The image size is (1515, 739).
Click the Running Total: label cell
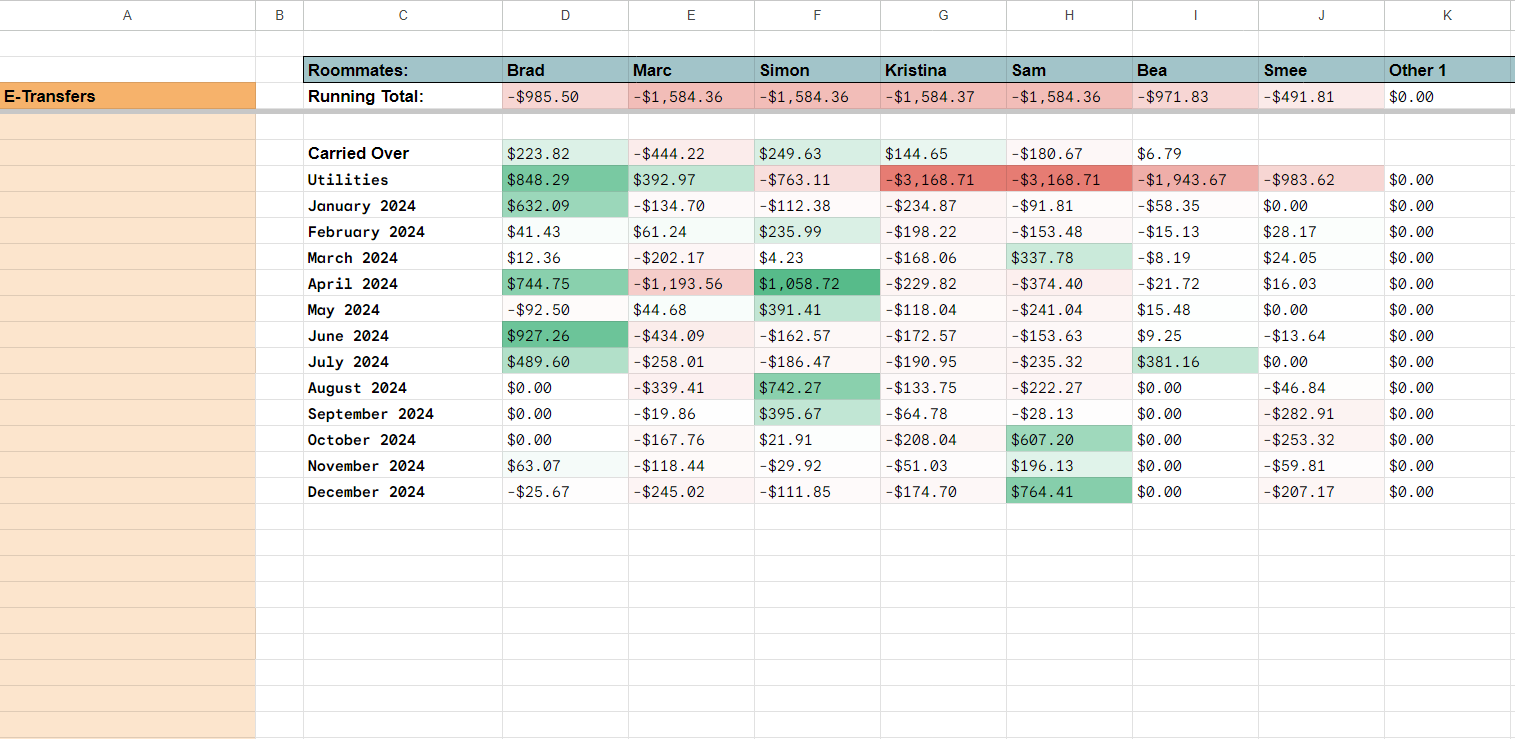(402, 97)
